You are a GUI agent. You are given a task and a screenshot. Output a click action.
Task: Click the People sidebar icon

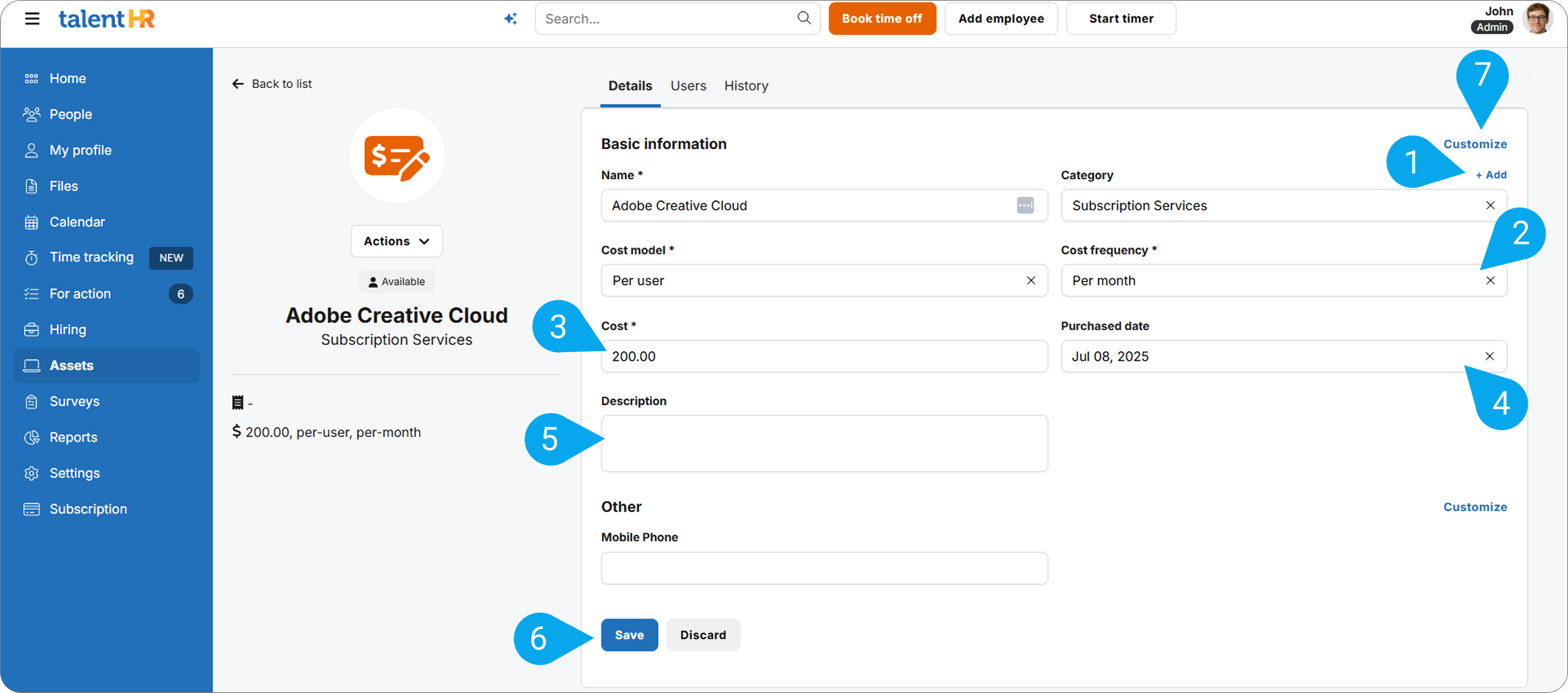coord(31,114)
